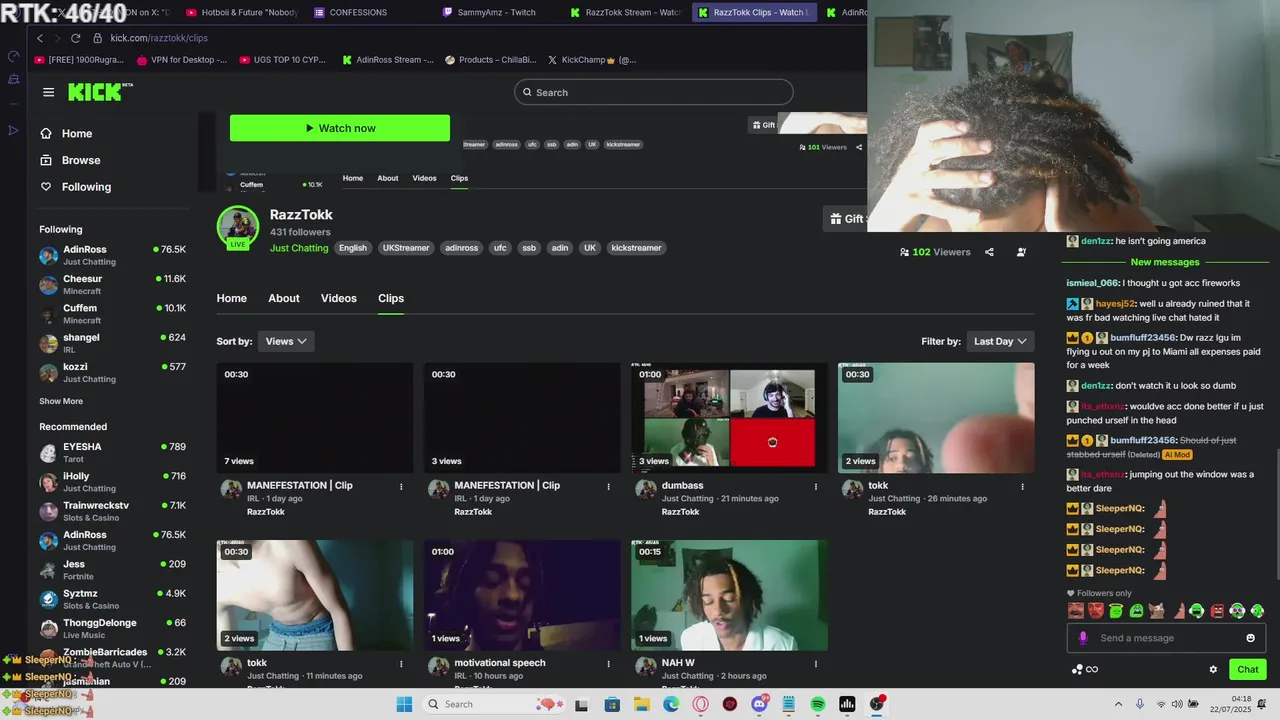This screenshot has width=1280, height=720.
Task: Go back with browser back arrow
Action: tap(40, 38)
